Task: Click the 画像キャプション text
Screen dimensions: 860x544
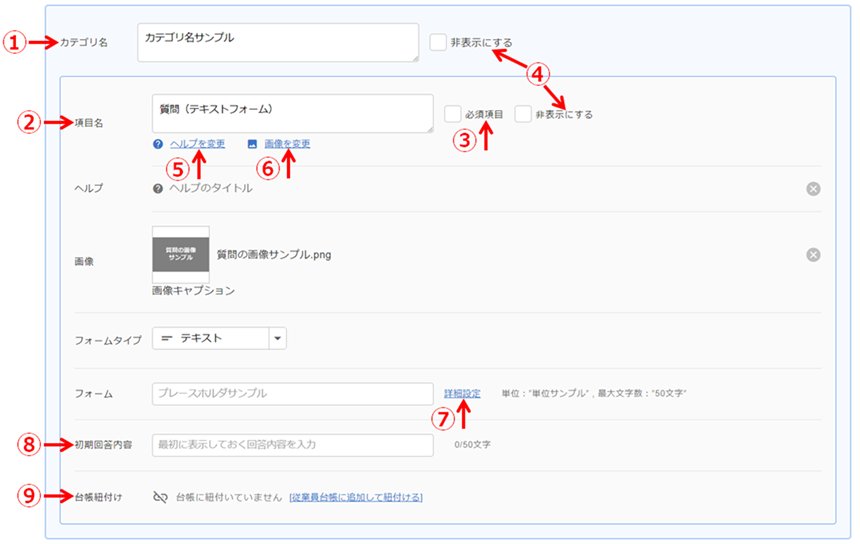Action: [x=194, y=291]
